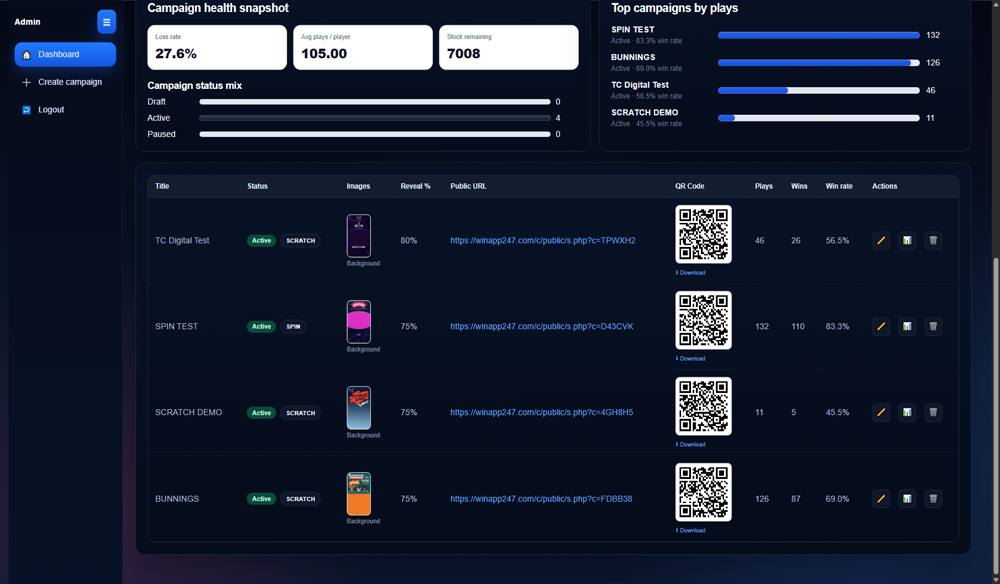Open stats chart for SCRATCH DEMO

pyautogui.click(x=907, y=413)
